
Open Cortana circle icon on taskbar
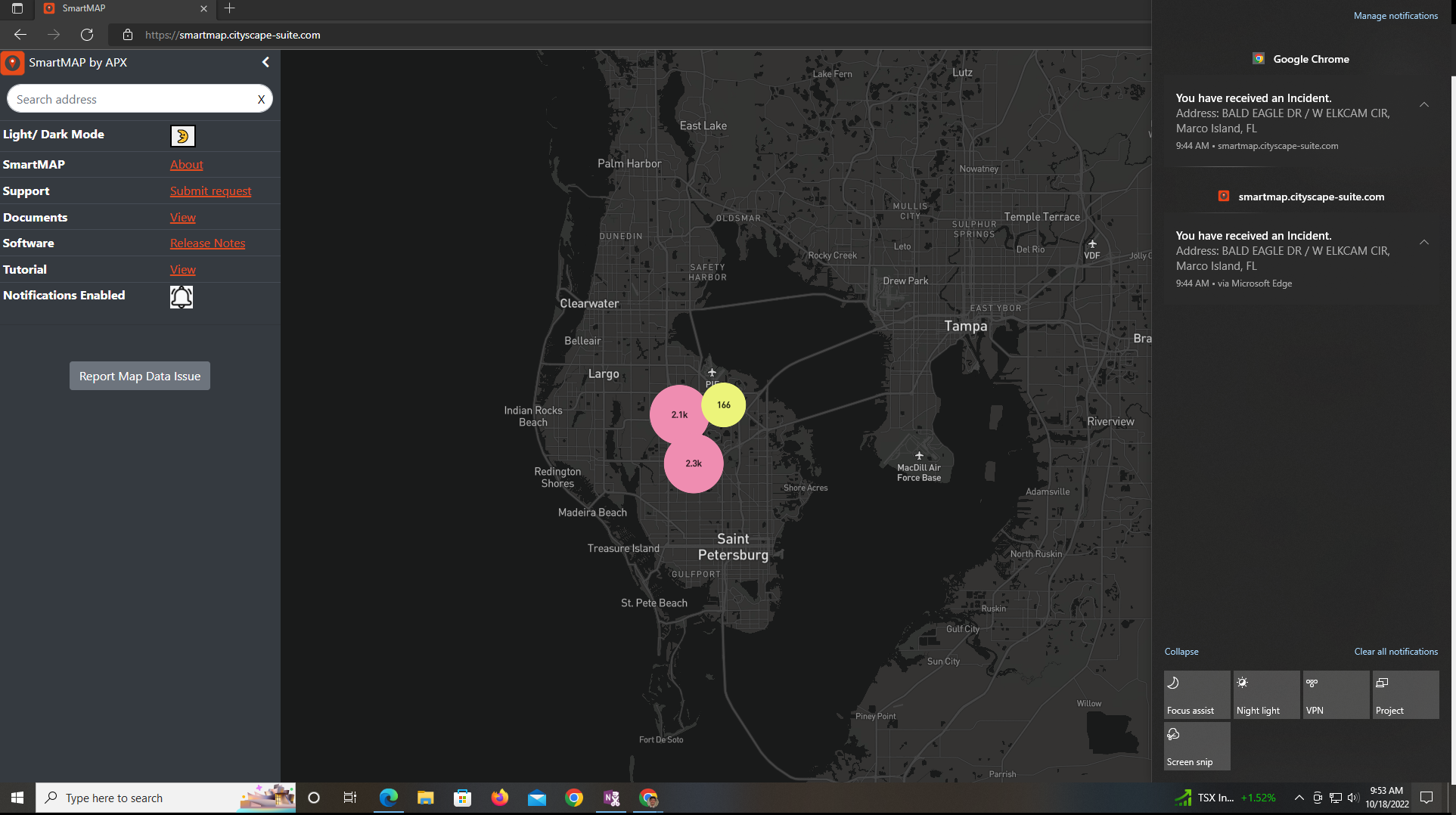[314, 798]
